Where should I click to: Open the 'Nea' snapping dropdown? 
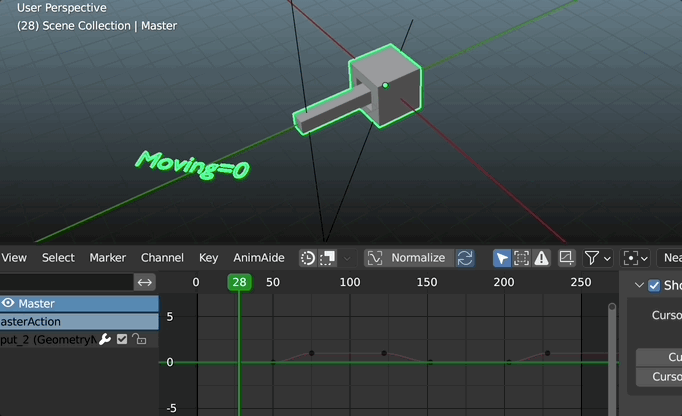tap(670, 258)
